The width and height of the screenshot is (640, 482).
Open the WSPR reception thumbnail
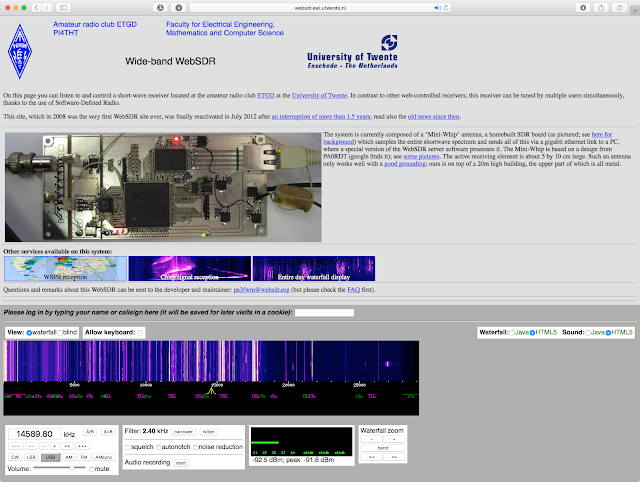click(65, 269)
